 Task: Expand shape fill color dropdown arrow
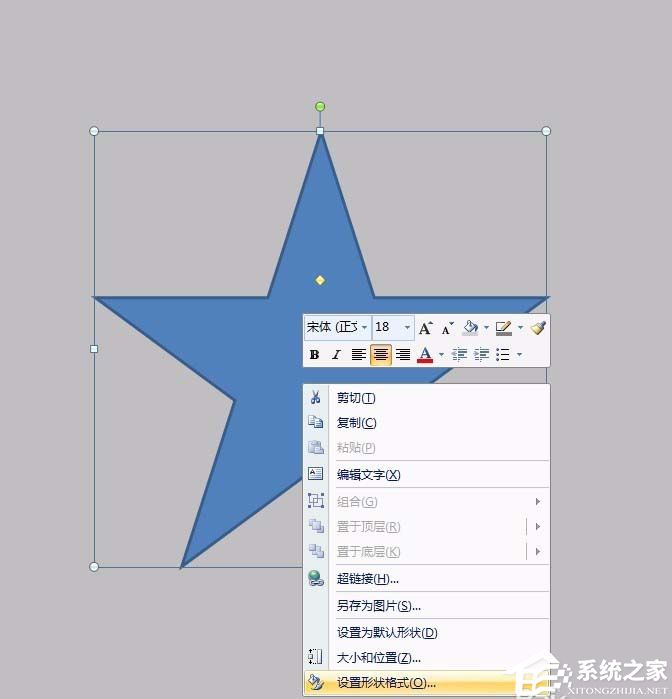tap(486, 328)
